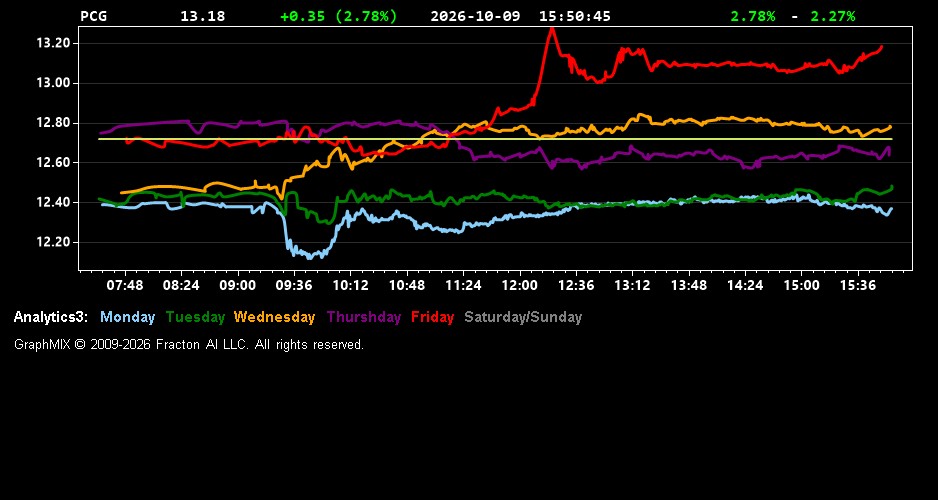Select the Friday legend label
Viewport: 938px width, 500px height.
click(433, 317)
